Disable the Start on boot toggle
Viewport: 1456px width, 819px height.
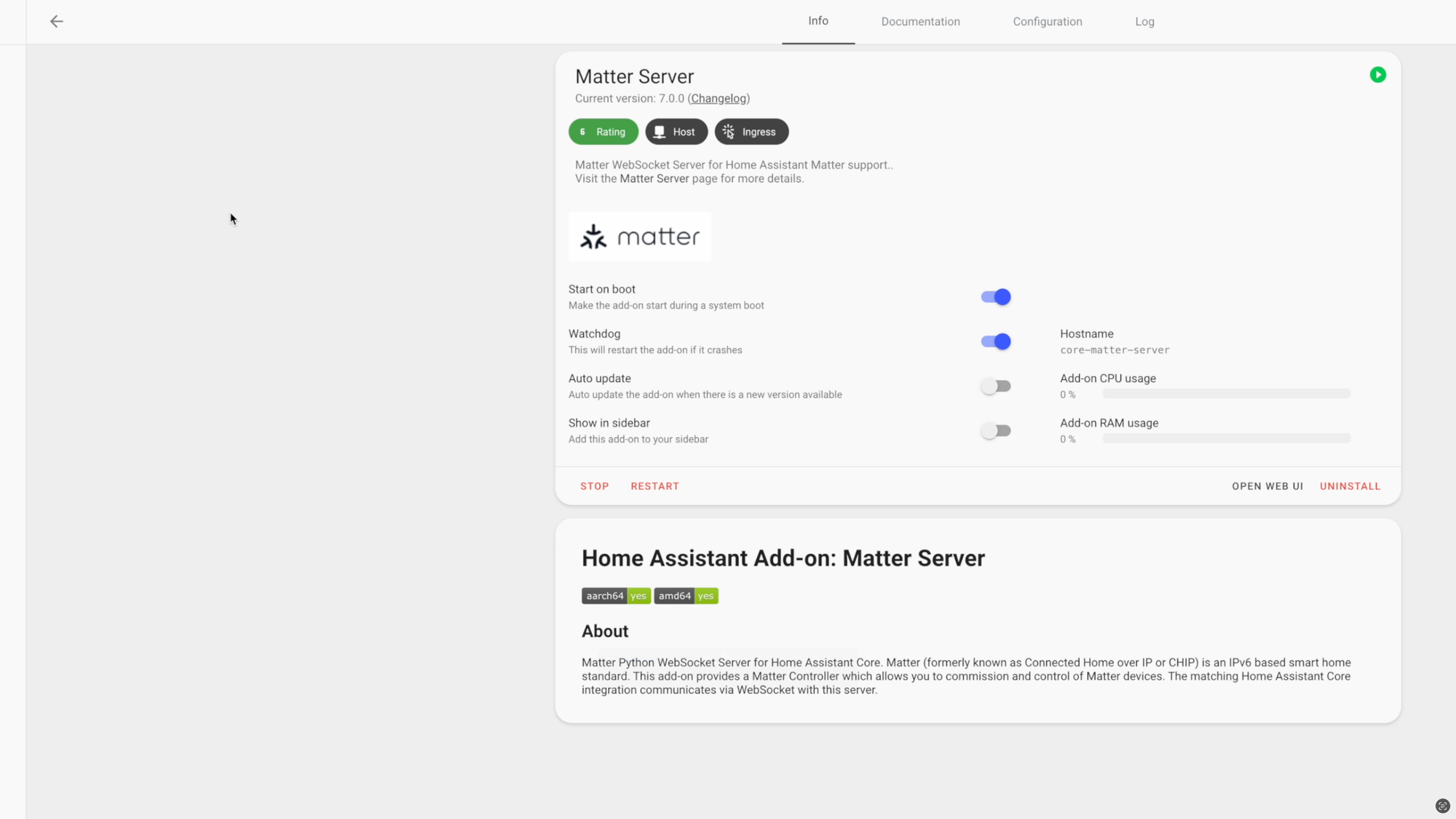tap(996, 297)
